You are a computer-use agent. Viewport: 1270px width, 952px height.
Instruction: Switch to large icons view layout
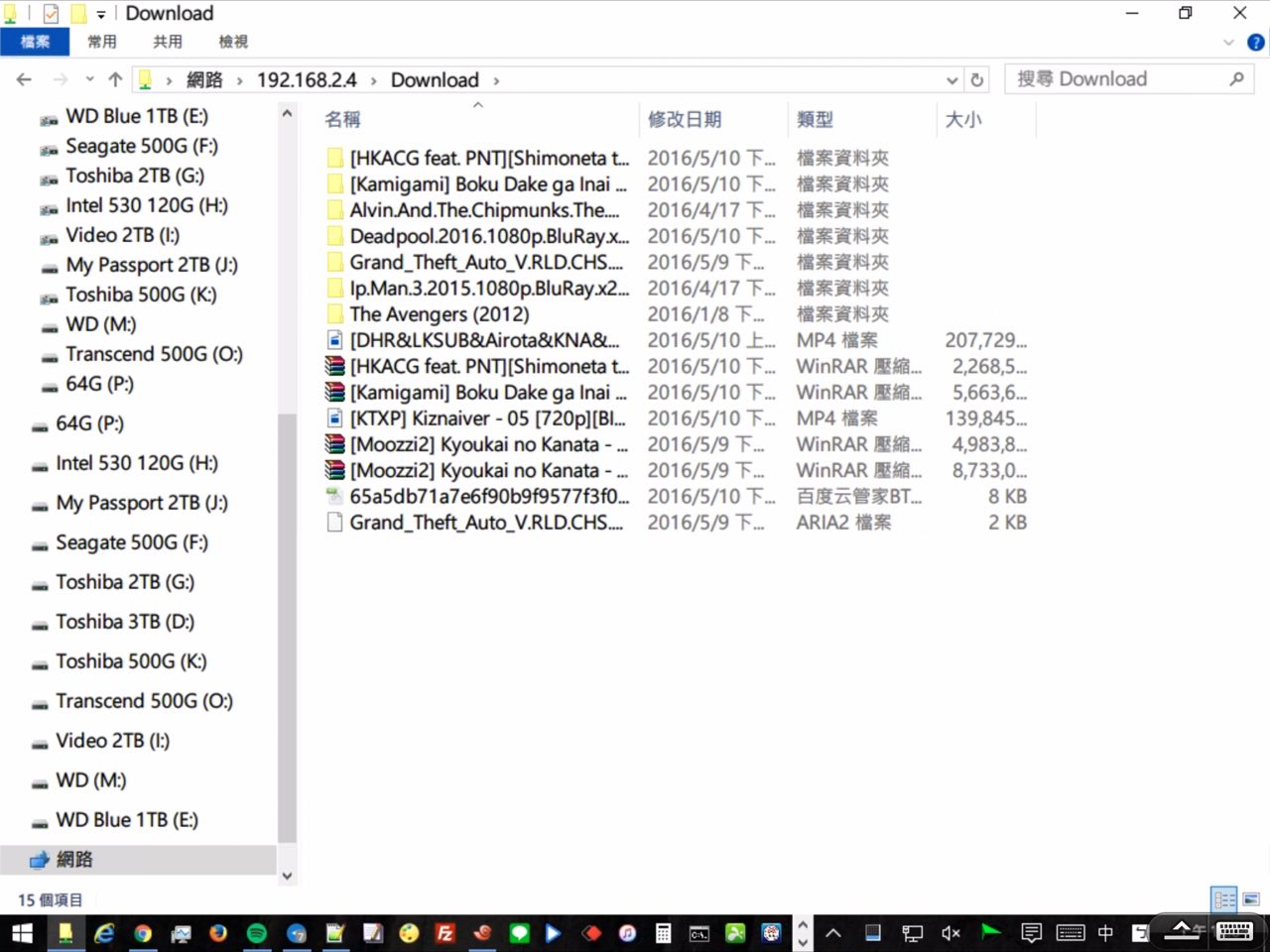(1250, 899)
